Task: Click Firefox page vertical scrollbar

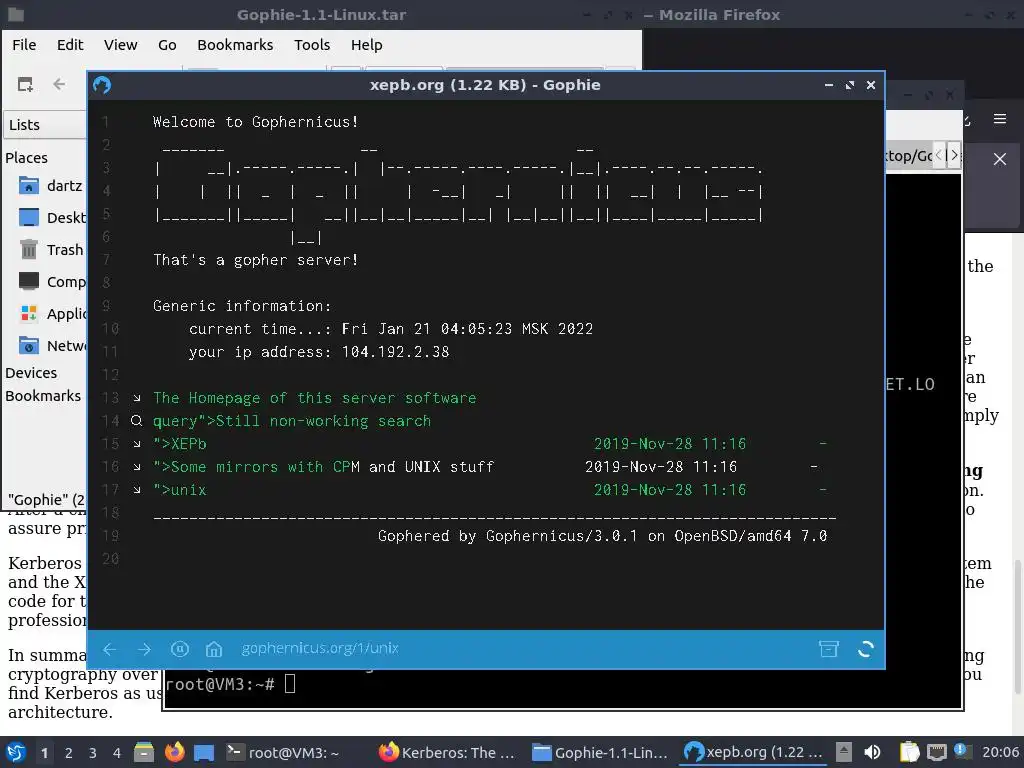Action: pyautogui.click(x=1018, y=627)
